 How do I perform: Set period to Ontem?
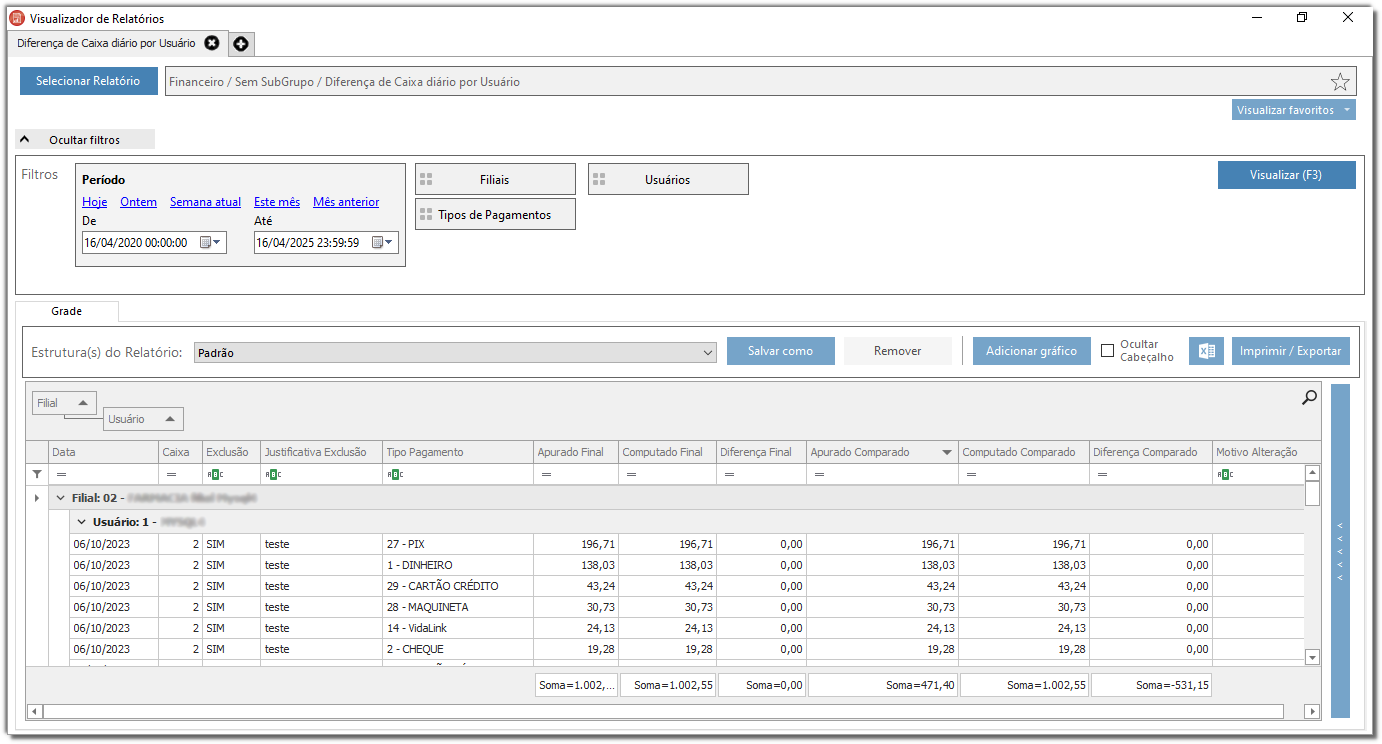[x=138, y=202]
